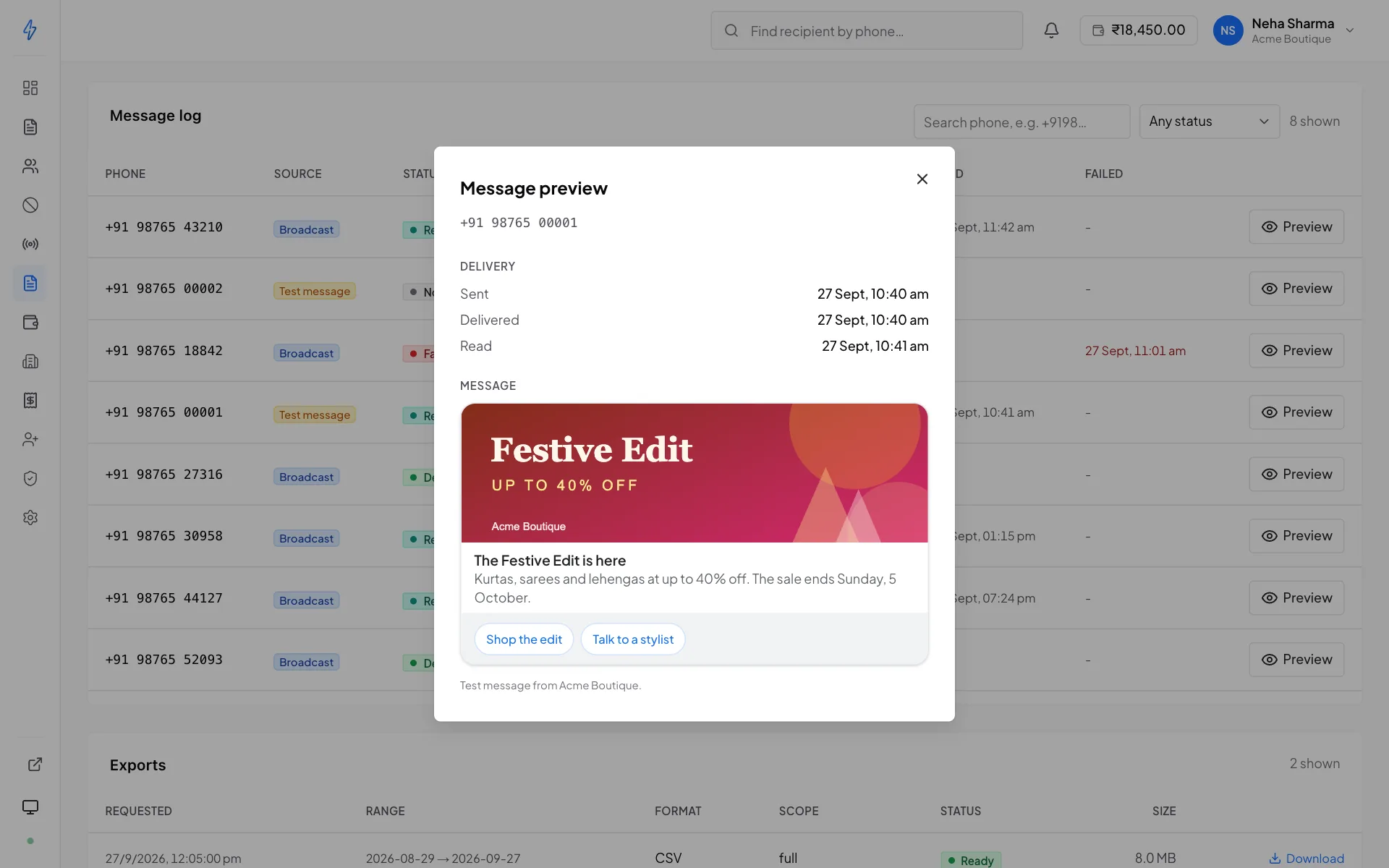Expand the Neha Sharma account menu
The height and width of the screenshot is (868, 1389).
(1284, 30)
